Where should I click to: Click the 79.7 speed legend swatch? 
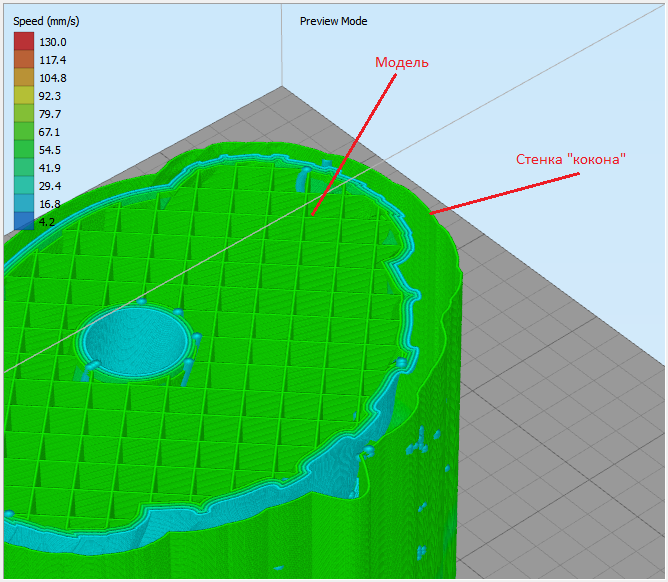point(24,113)
